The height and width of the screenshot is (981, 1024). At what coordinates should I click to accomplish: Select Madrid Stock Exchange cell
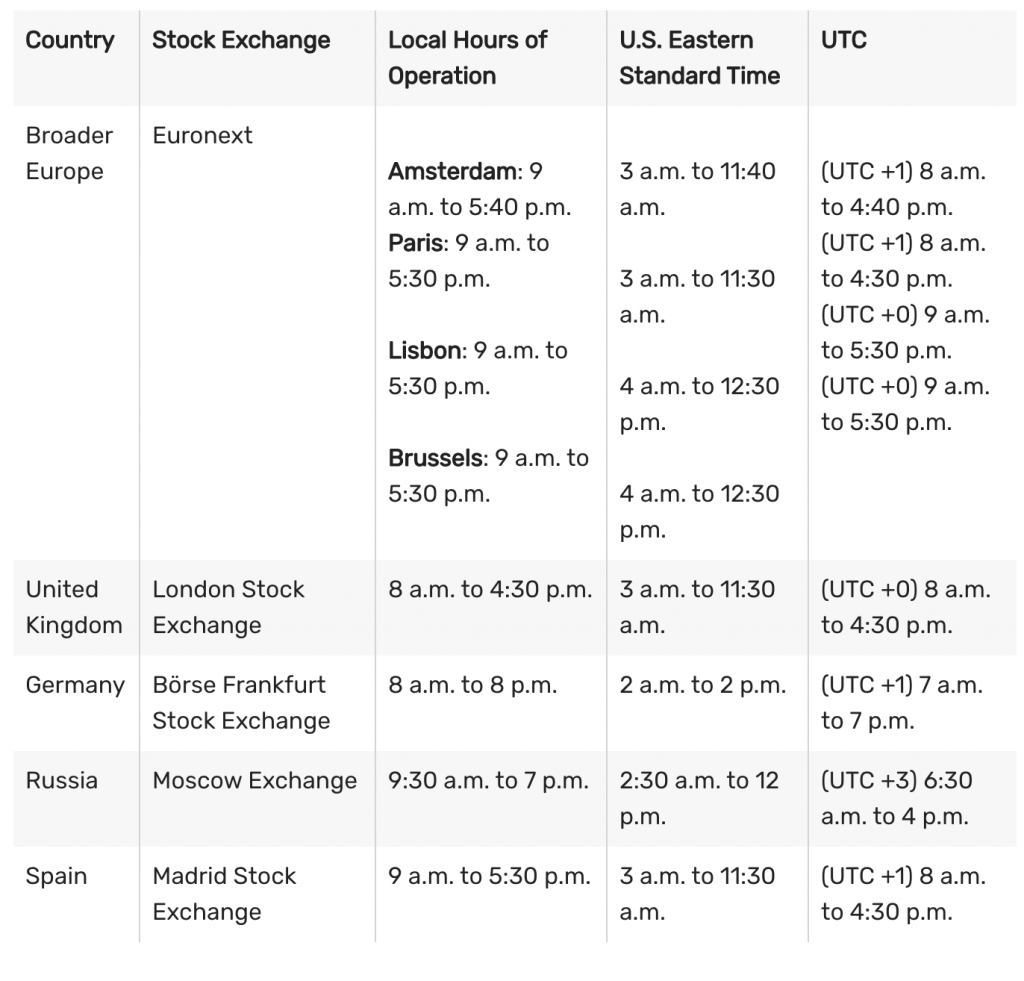(224, 894)
